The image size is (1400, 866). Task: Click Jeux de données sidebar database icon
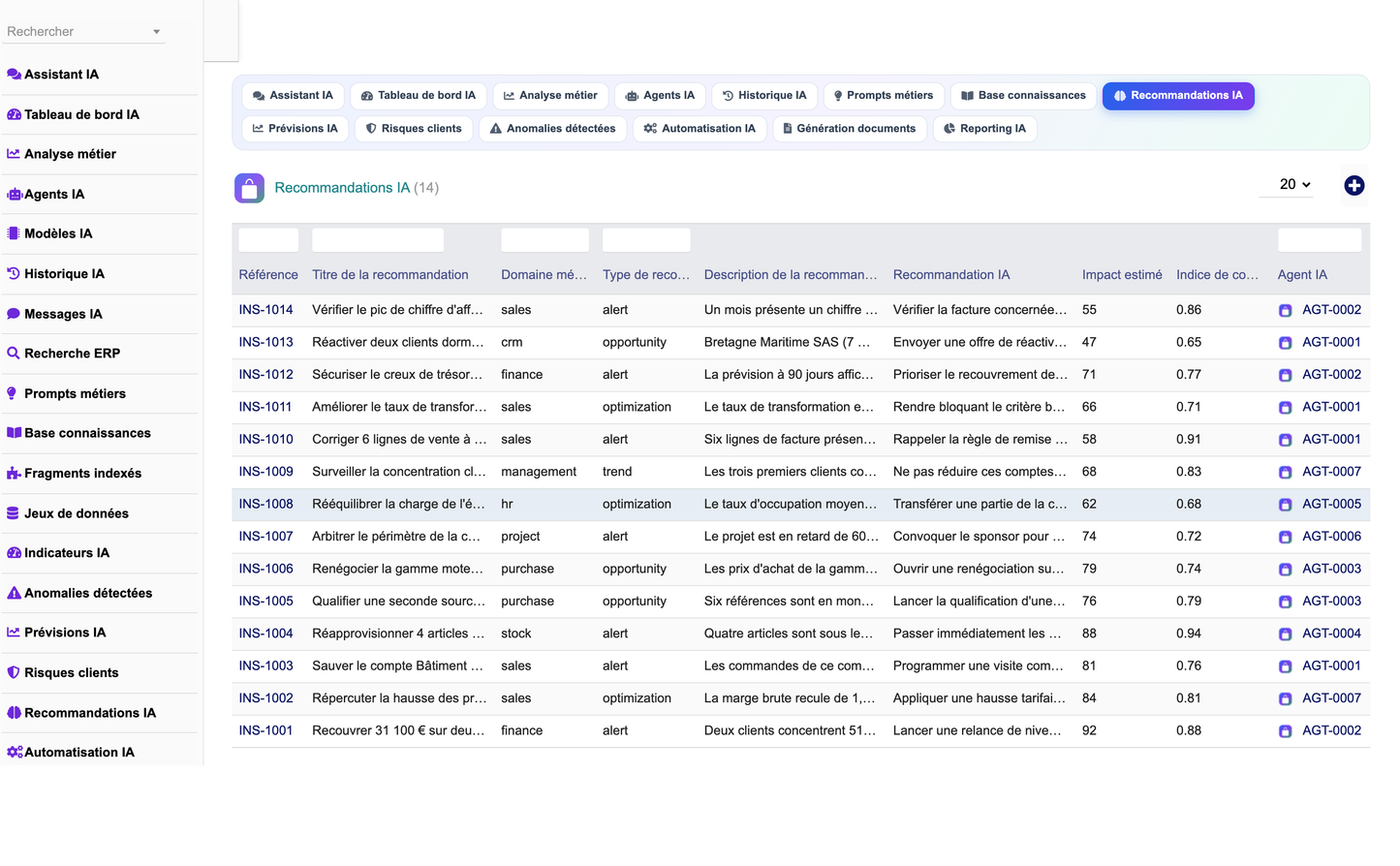(x=14, y=513)
